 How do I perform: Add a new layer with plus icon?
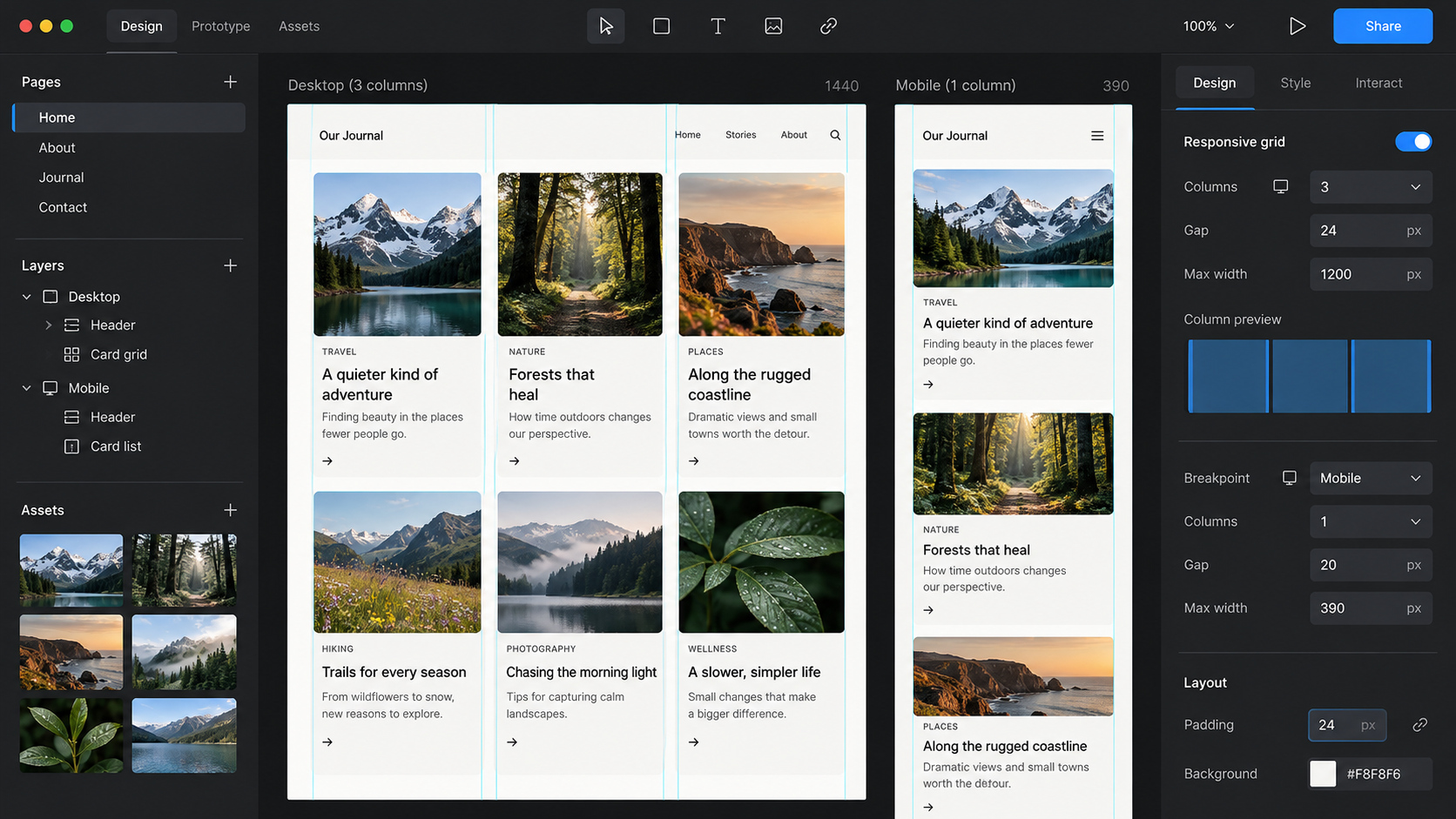(x=230, y=265)
